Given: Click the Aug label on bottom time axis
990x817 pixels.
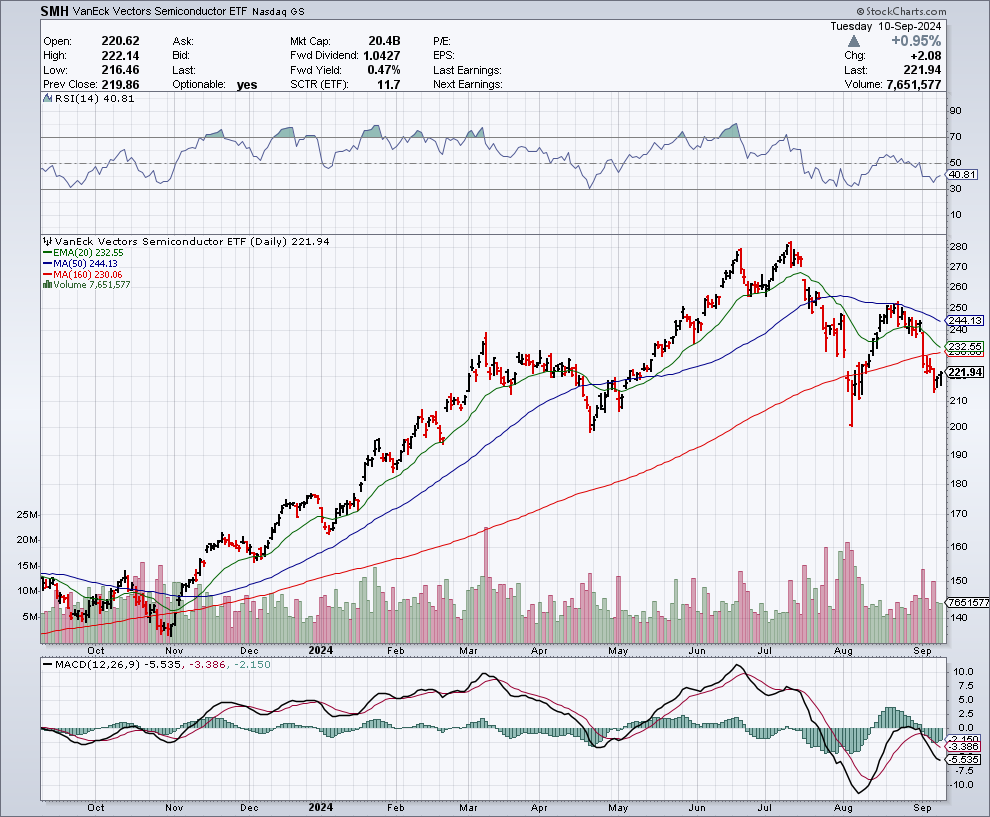Looking at the screenshot, I should tap(844, 807).
